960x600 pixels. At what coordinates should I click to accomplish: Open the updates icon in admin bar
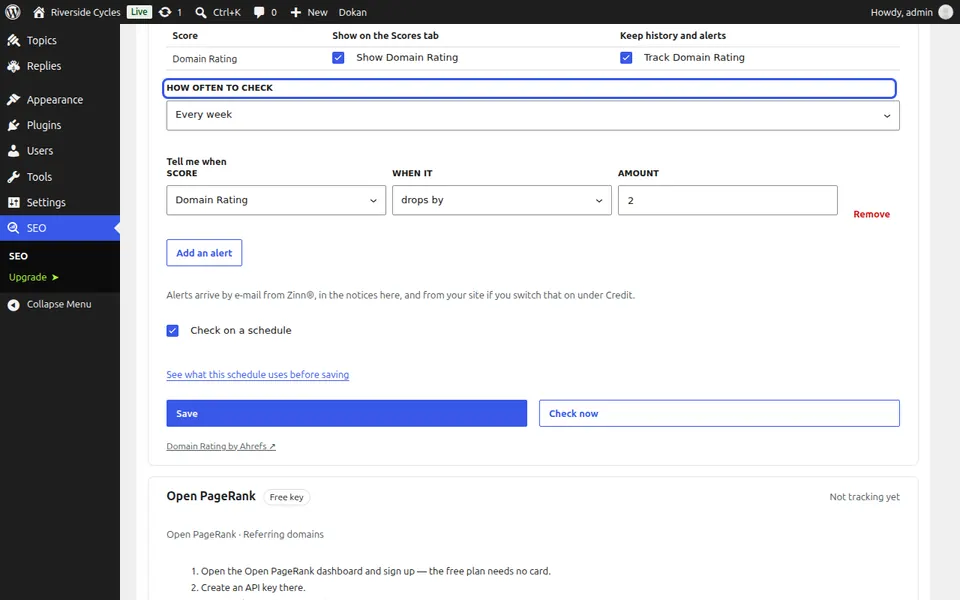tap(165, 12)
